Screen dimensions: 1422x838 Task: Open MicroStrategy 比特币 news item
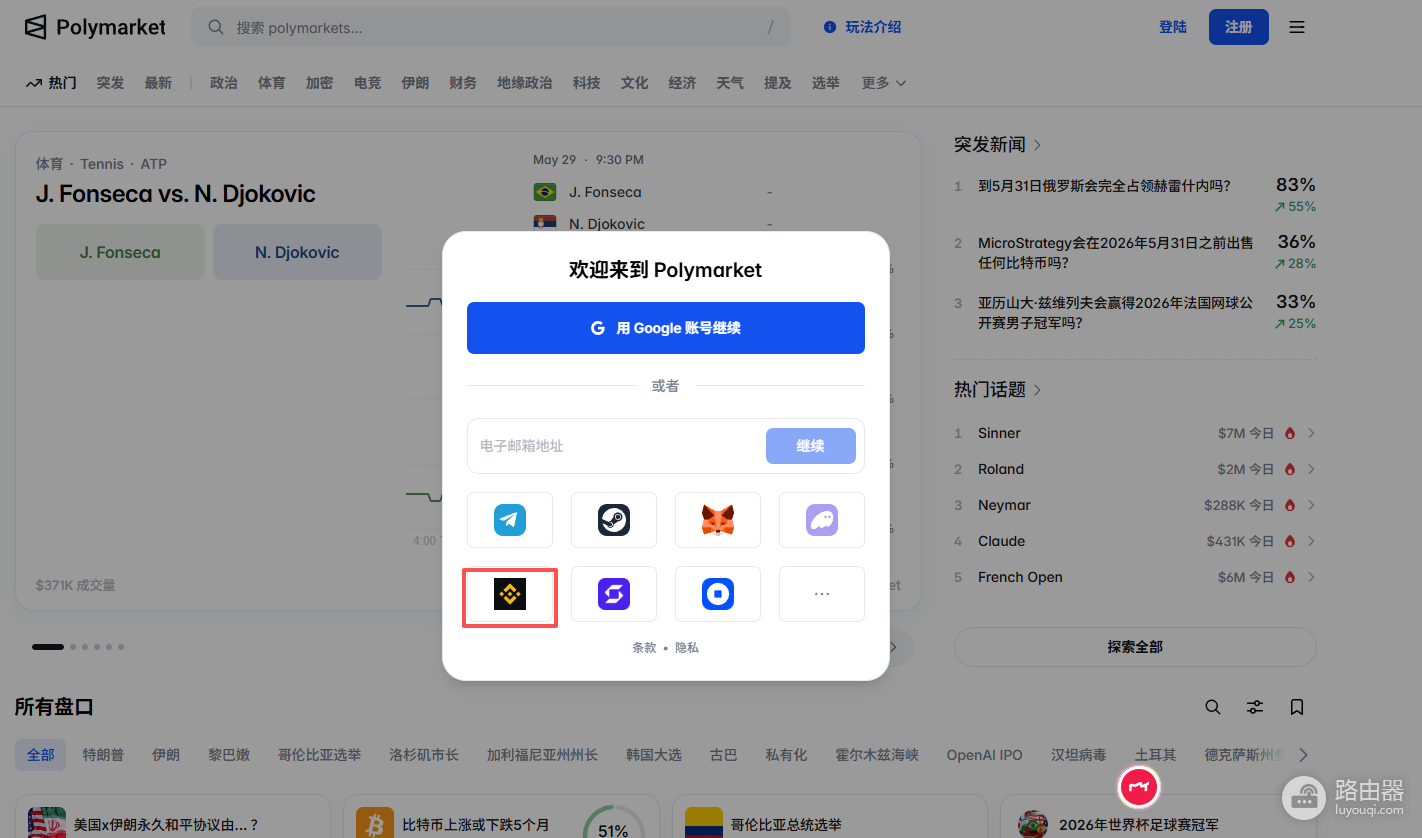(1115, 253)
